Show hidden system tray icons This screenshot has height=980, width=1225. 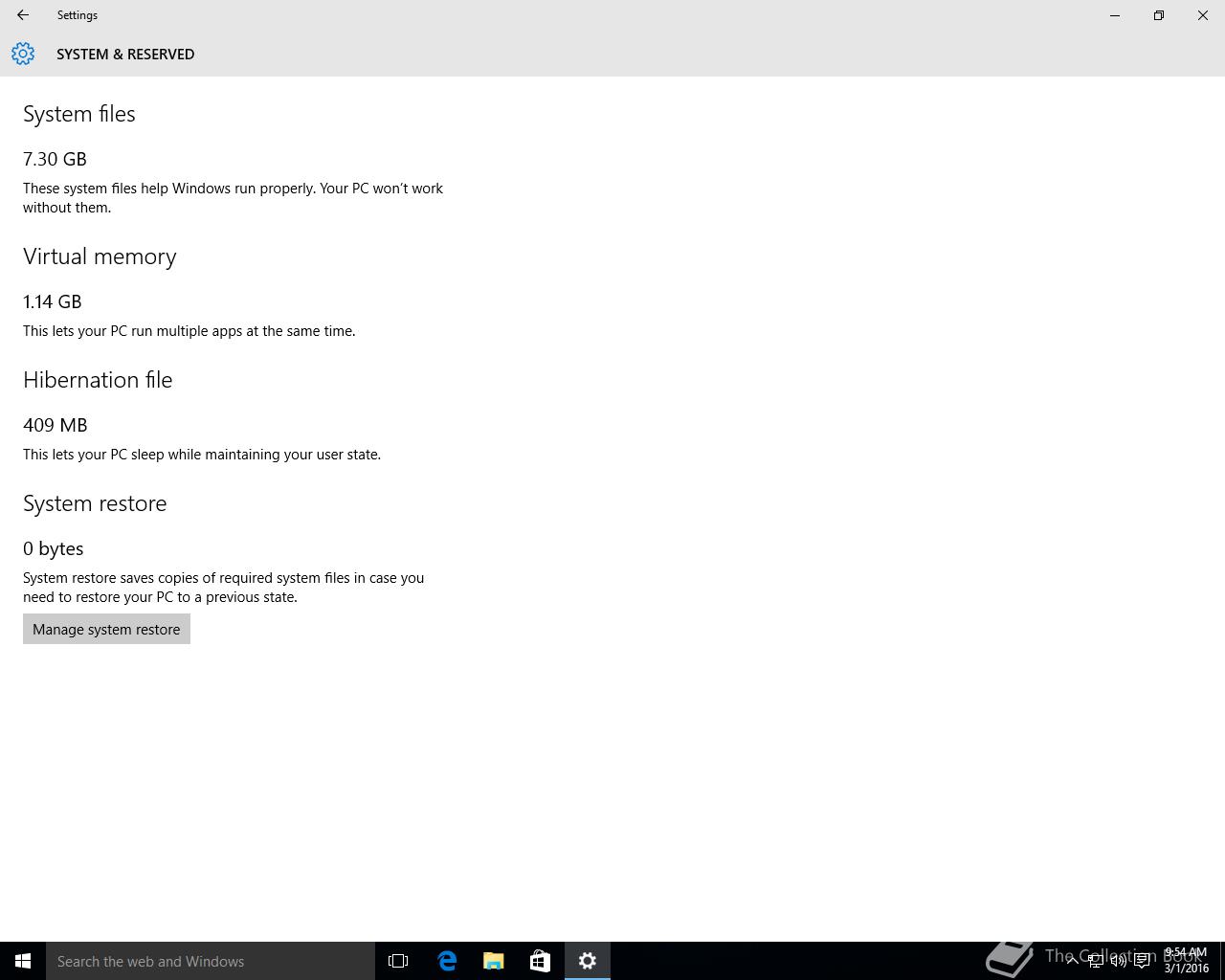click(1073, 960)
